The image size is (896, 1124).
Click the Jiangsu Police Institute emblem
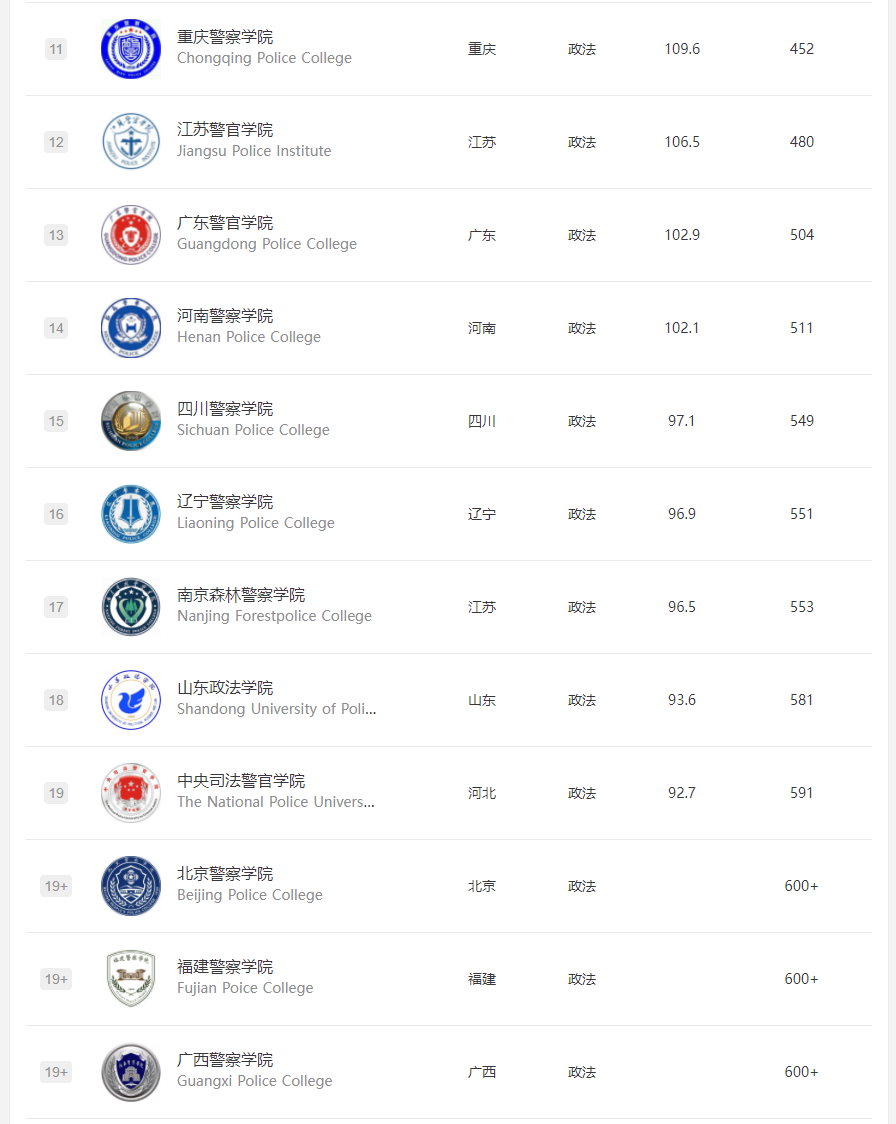coord(130,142)
